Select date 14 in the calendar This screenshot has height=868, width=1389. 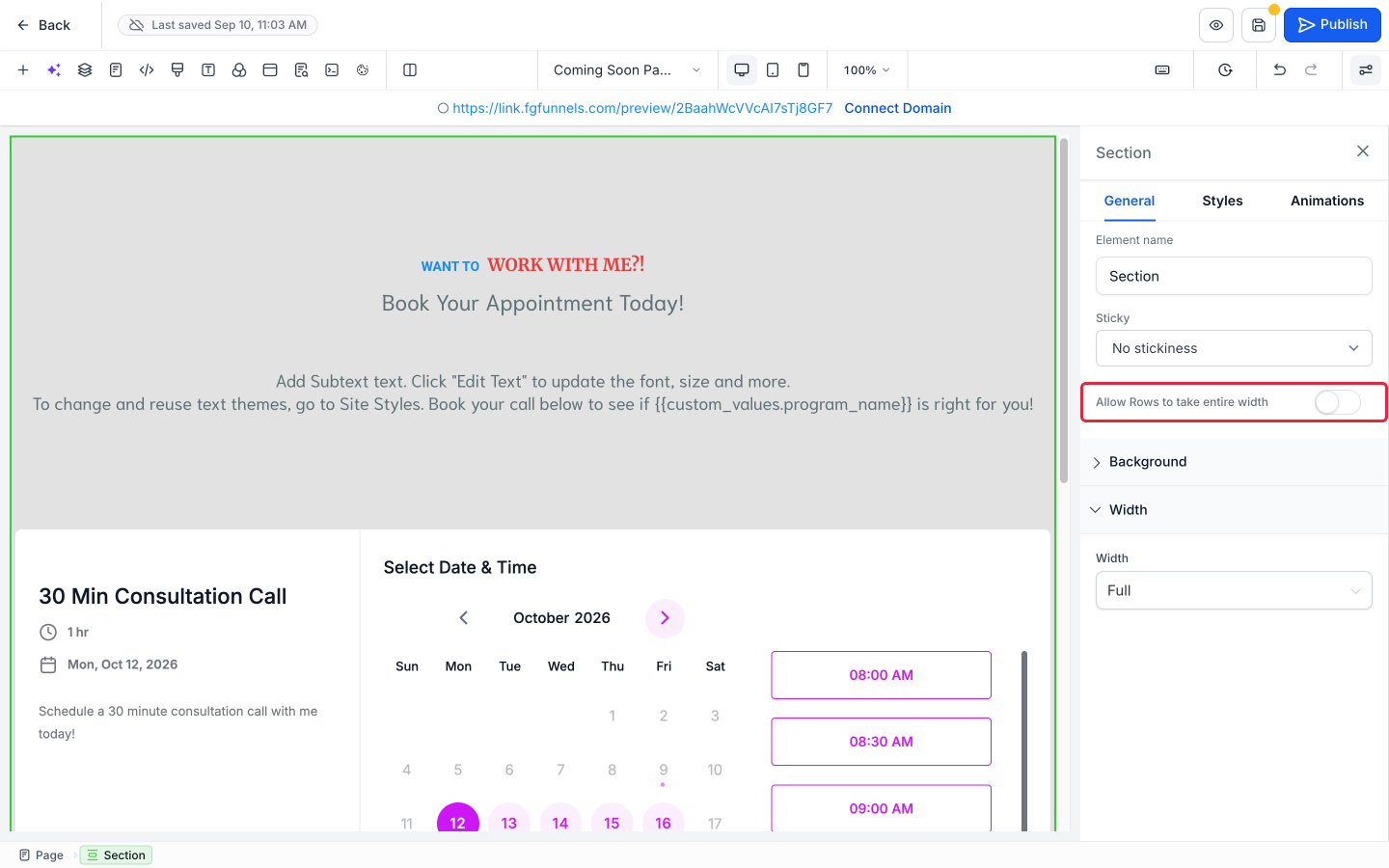tap(560, 823)
